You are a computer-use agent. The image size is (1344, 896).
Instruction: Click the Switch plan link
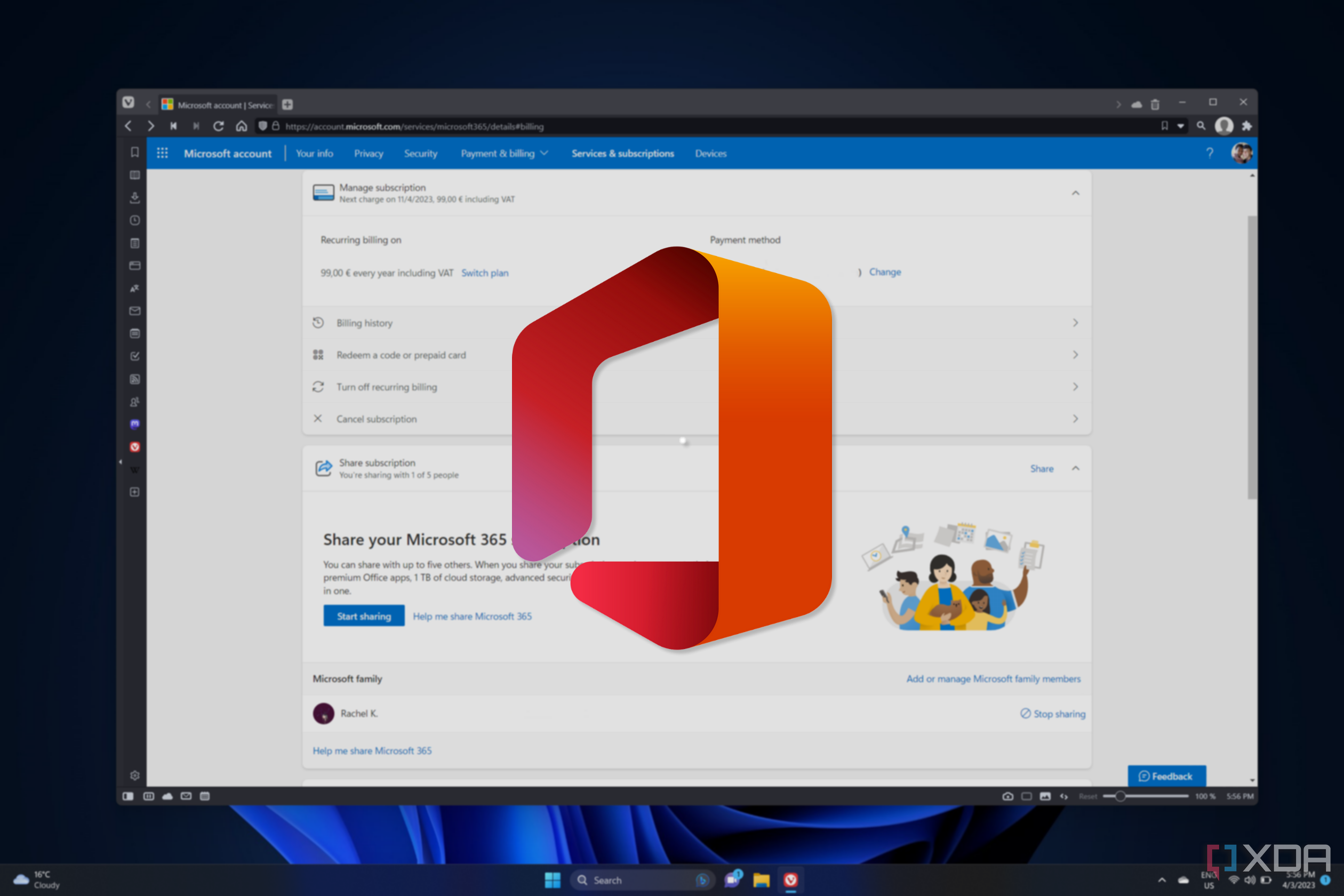(x=485, y=271)
